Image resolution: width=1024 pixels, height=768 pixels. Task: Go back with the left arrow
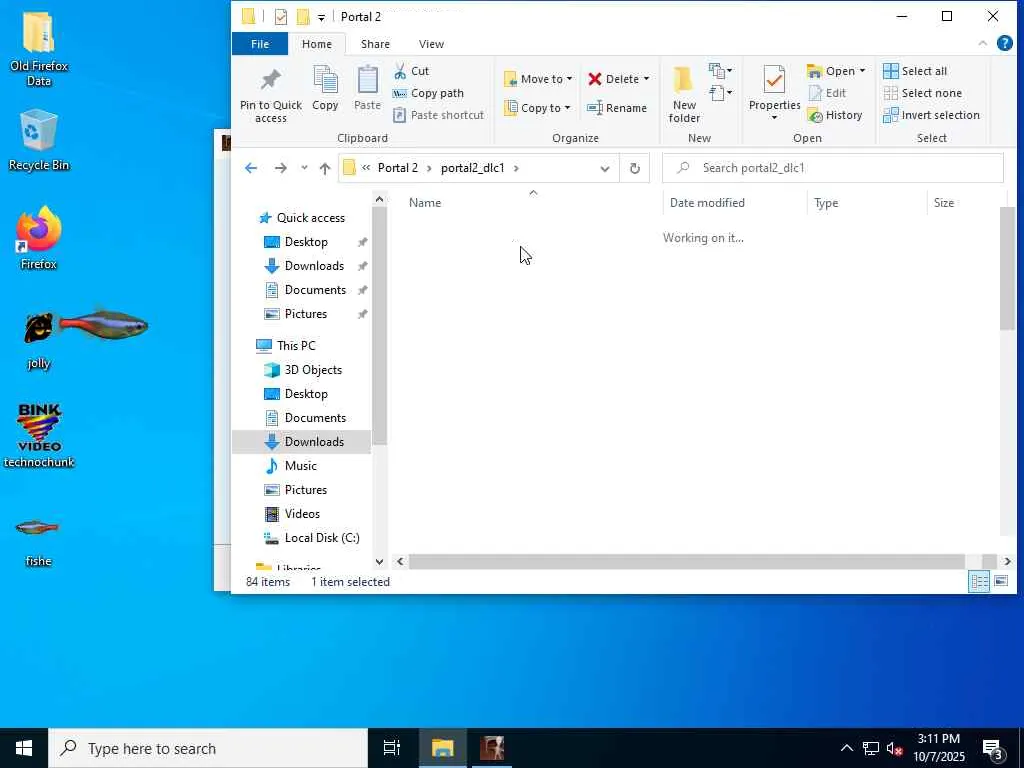[251, 168]
